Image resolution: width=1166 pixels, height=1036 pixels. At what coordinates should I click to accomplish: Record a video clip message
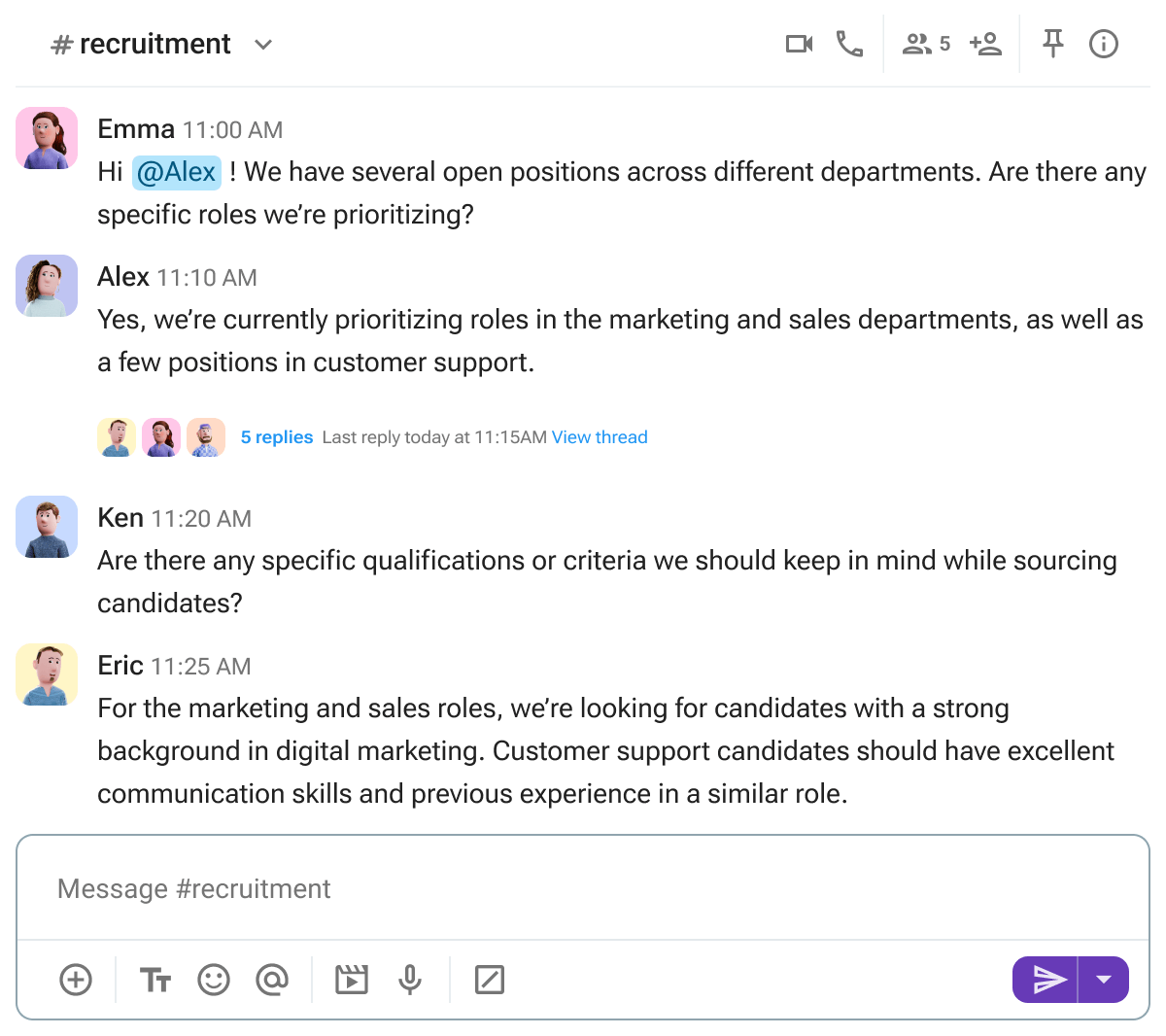pyautogui.click(x=351, y=980)
